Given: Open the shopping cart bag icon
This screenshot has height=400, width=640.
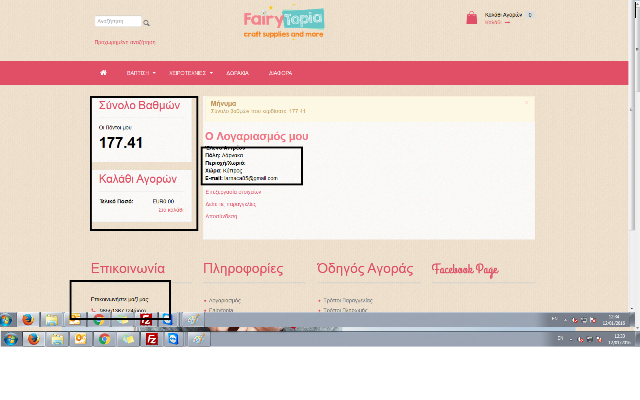Looking at the screenshot, I should click(472, 18).
